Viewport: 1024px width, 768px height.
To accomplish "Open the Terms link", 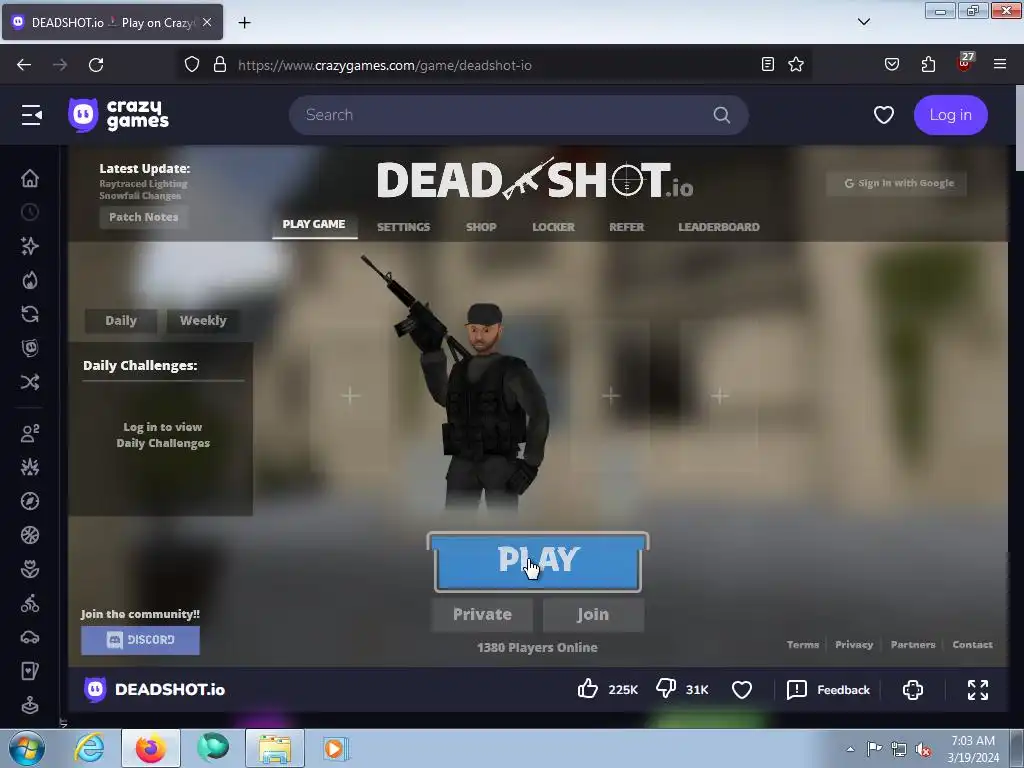I will (803, 645).
